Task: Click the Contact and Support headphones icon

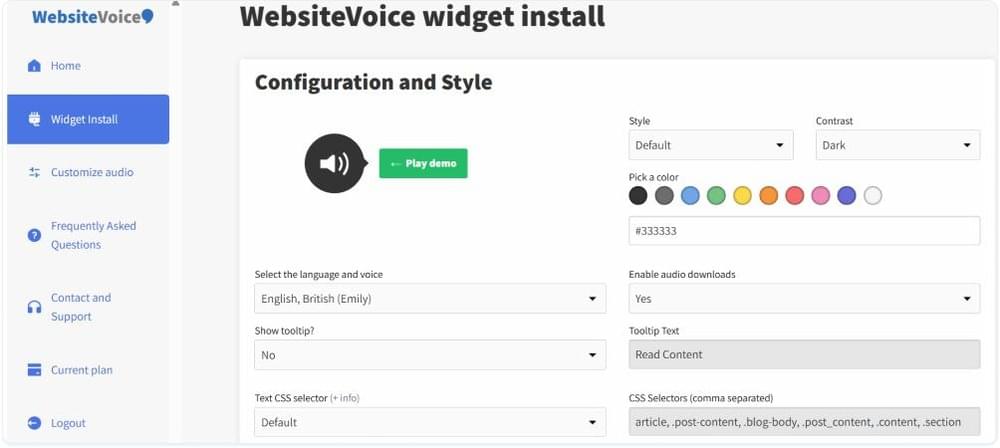Action: point(34,308)
